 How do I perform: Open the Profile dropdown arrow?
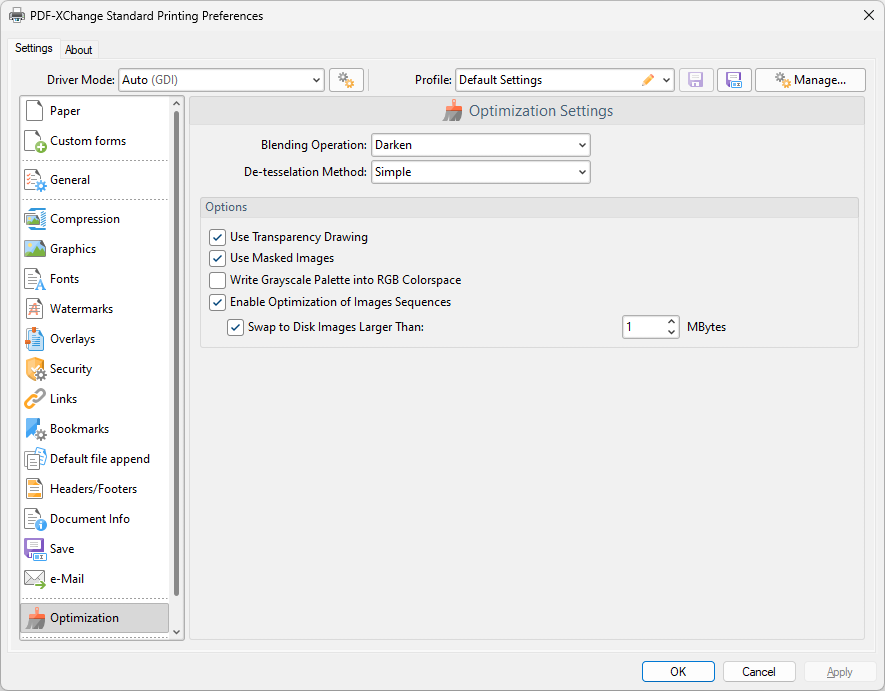coord(666,80)
